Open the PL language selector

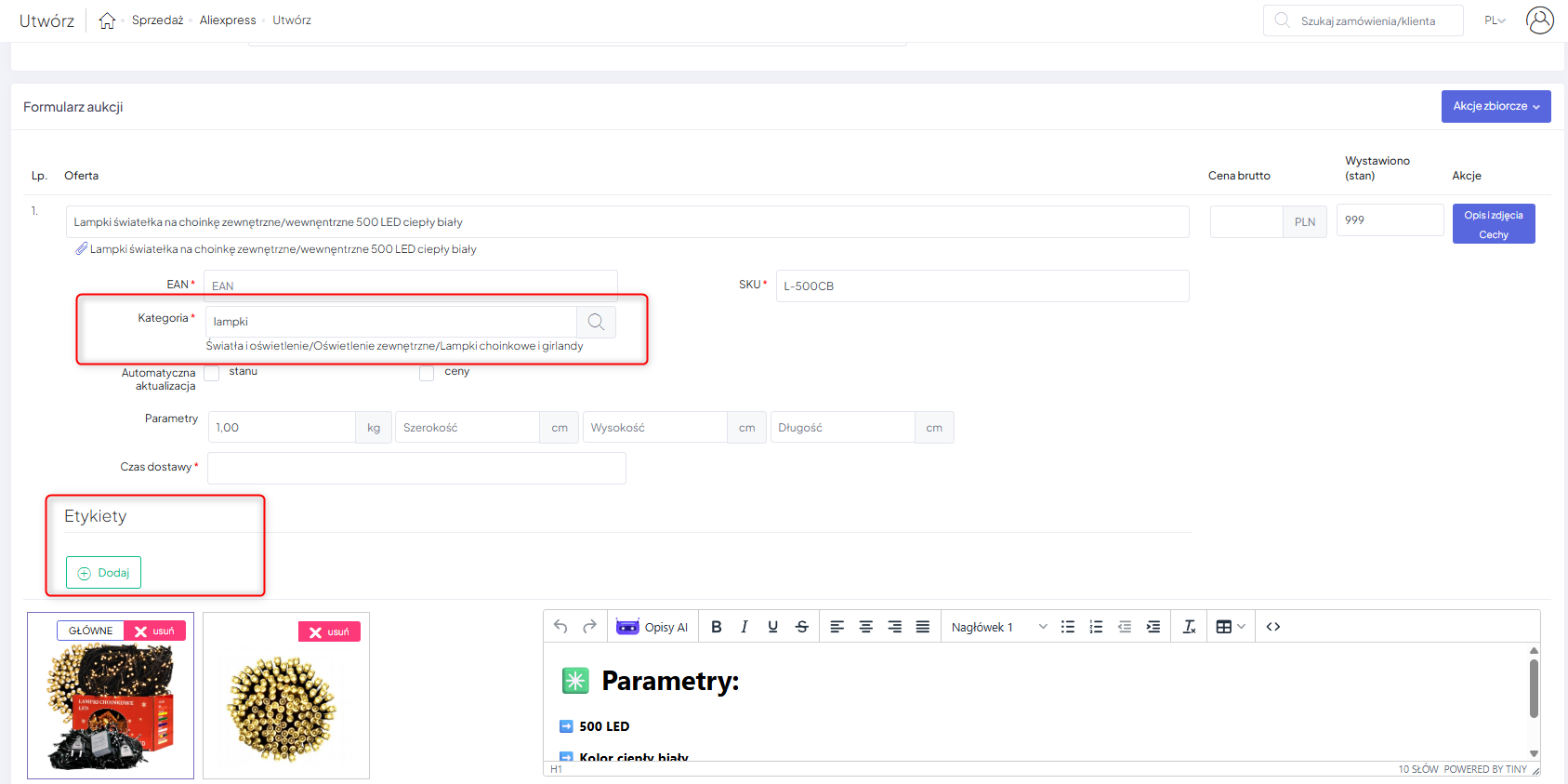point(1494,20)
